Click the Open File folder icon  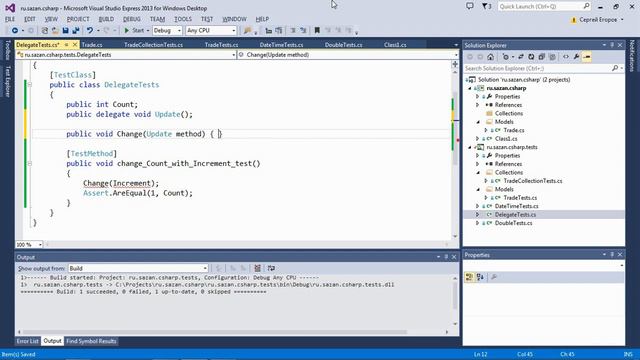55,31
